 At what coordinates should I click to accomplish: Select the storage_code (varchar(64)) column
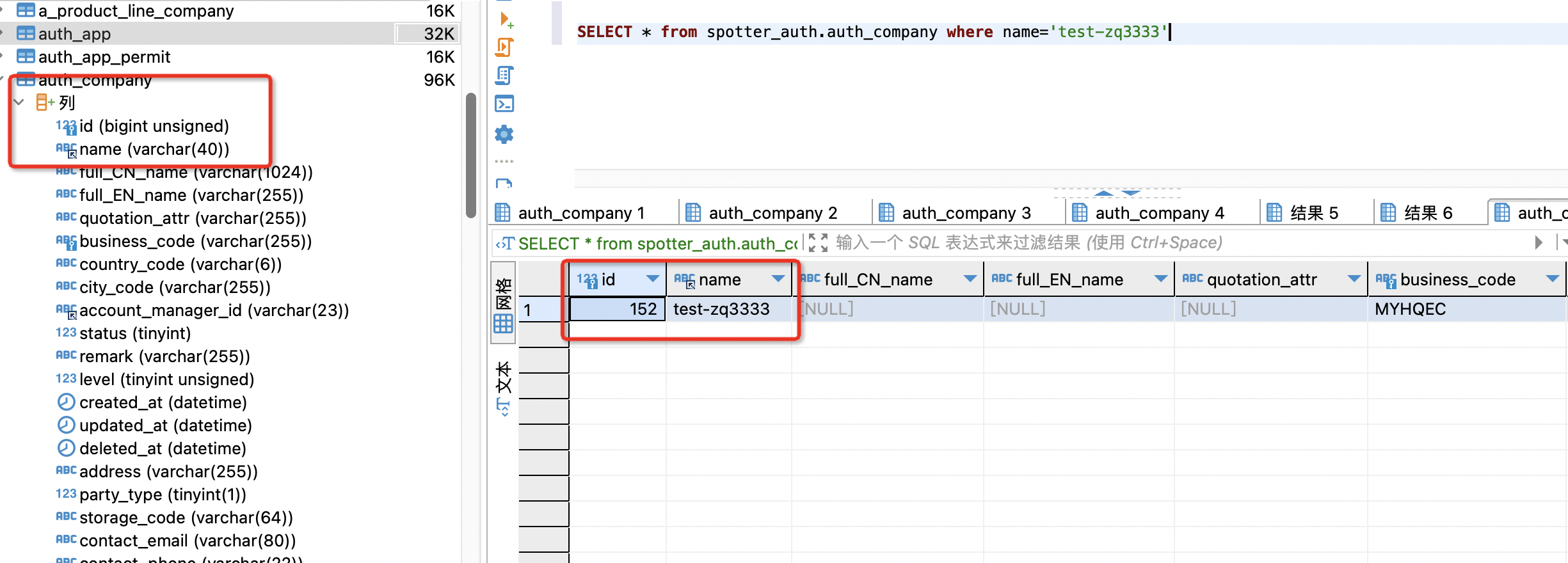[x=186, y=518]
